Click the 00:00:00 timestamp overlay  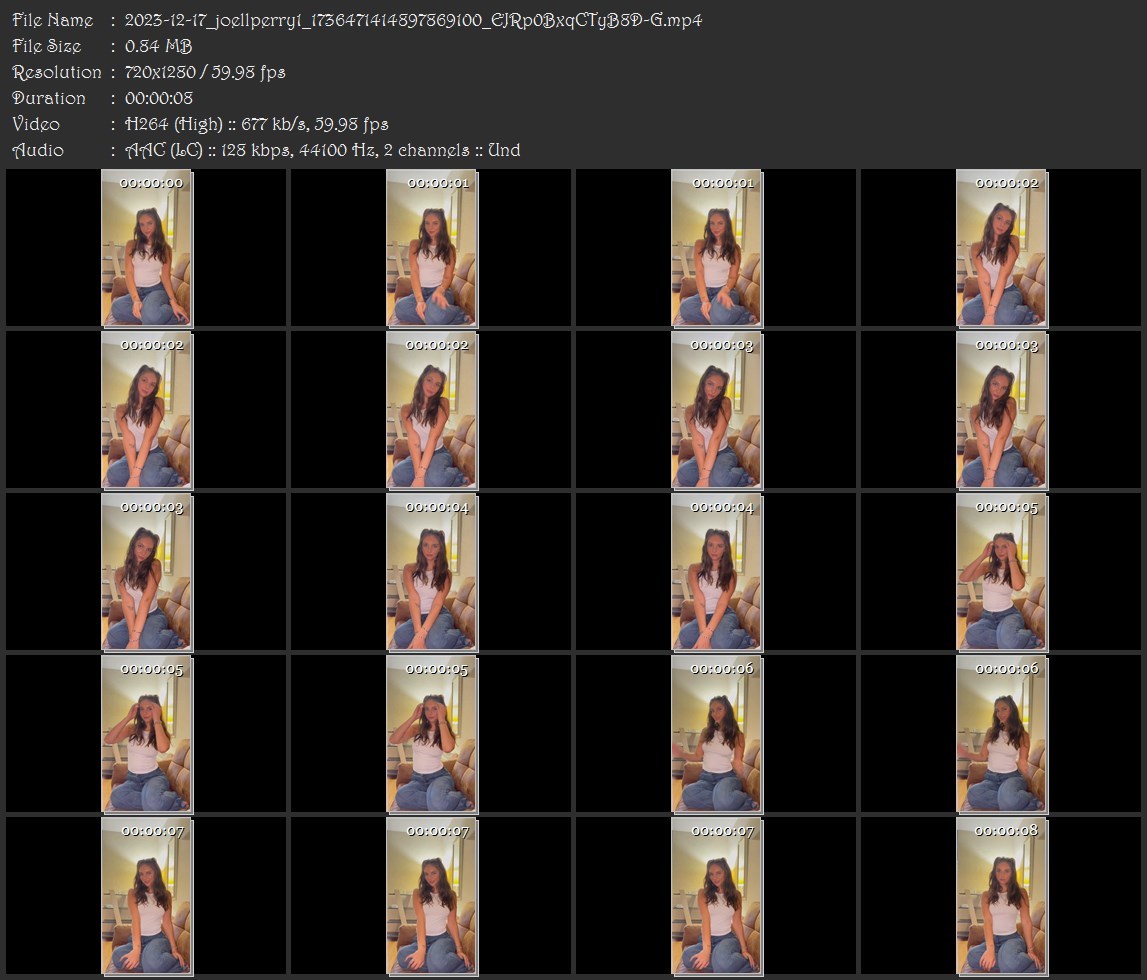coord(151,183)
